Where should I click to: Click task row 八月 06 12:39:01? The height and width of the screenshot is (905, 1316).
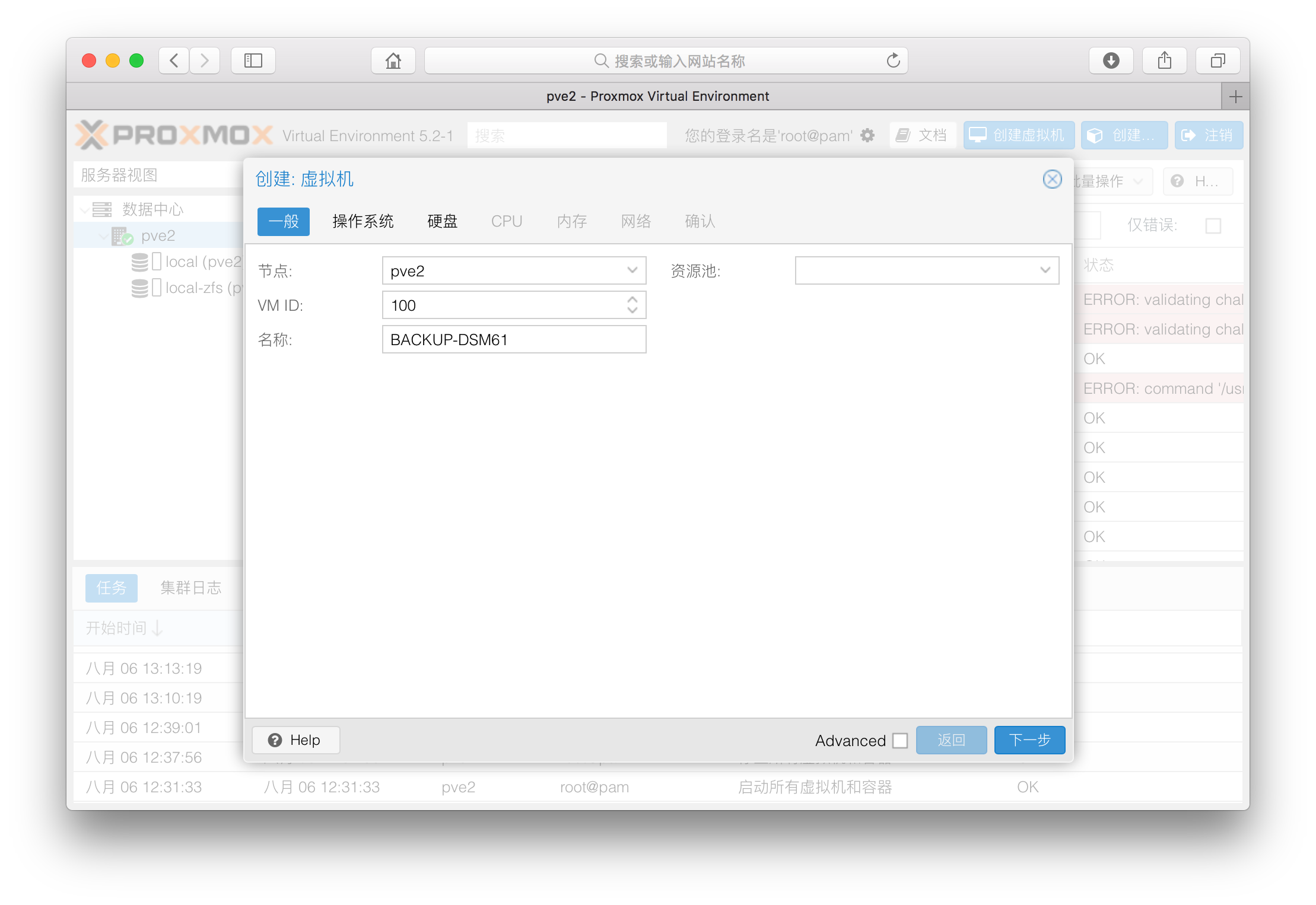click(158, 728)
